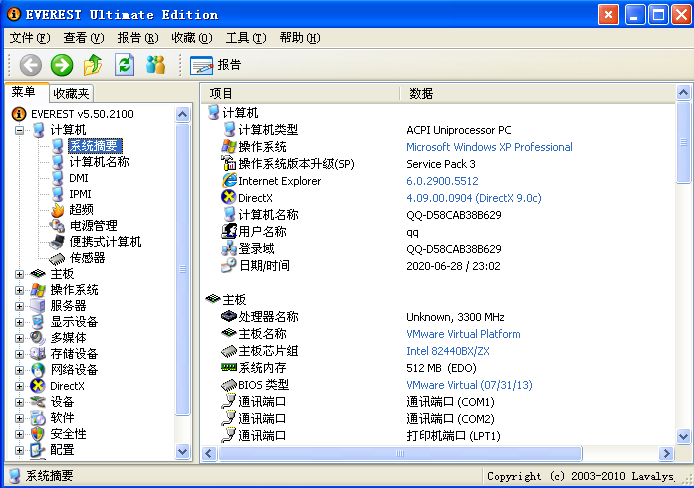Click the 主板 motherboard tree icon

tap(38, 274)
